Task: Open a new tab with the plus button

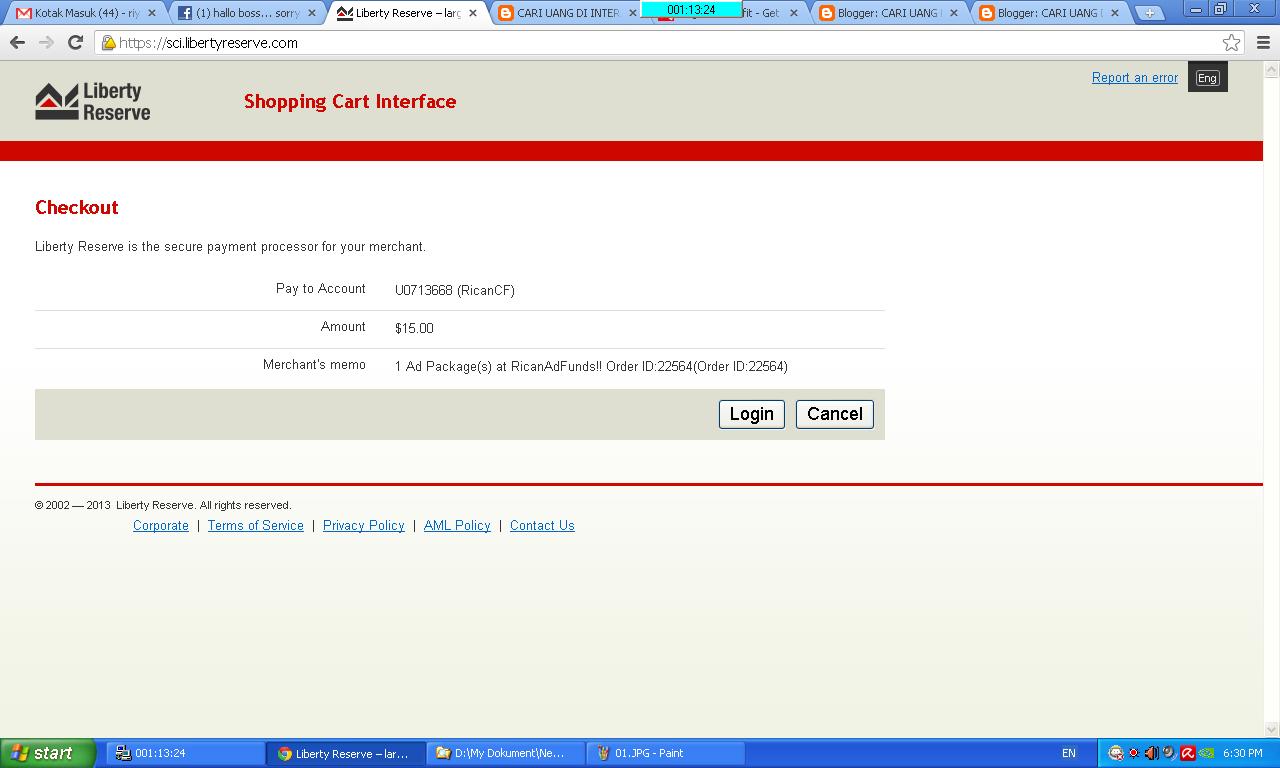Action: point(1149,13)
